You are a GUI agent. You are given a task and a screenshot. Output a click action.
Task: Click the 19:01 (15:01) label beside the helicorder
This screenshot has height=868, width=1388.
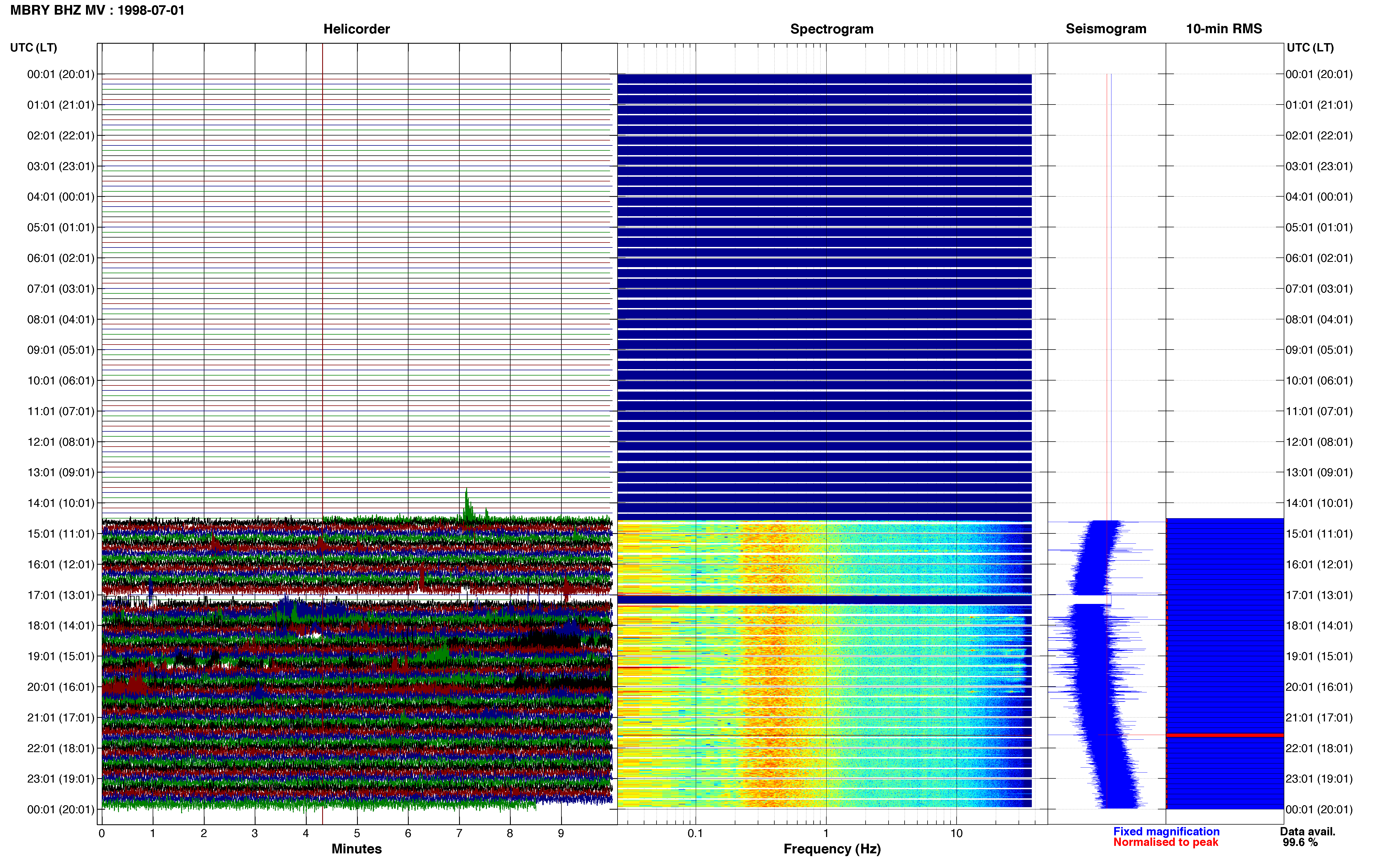pyautogui.click(x=61, y=656)
